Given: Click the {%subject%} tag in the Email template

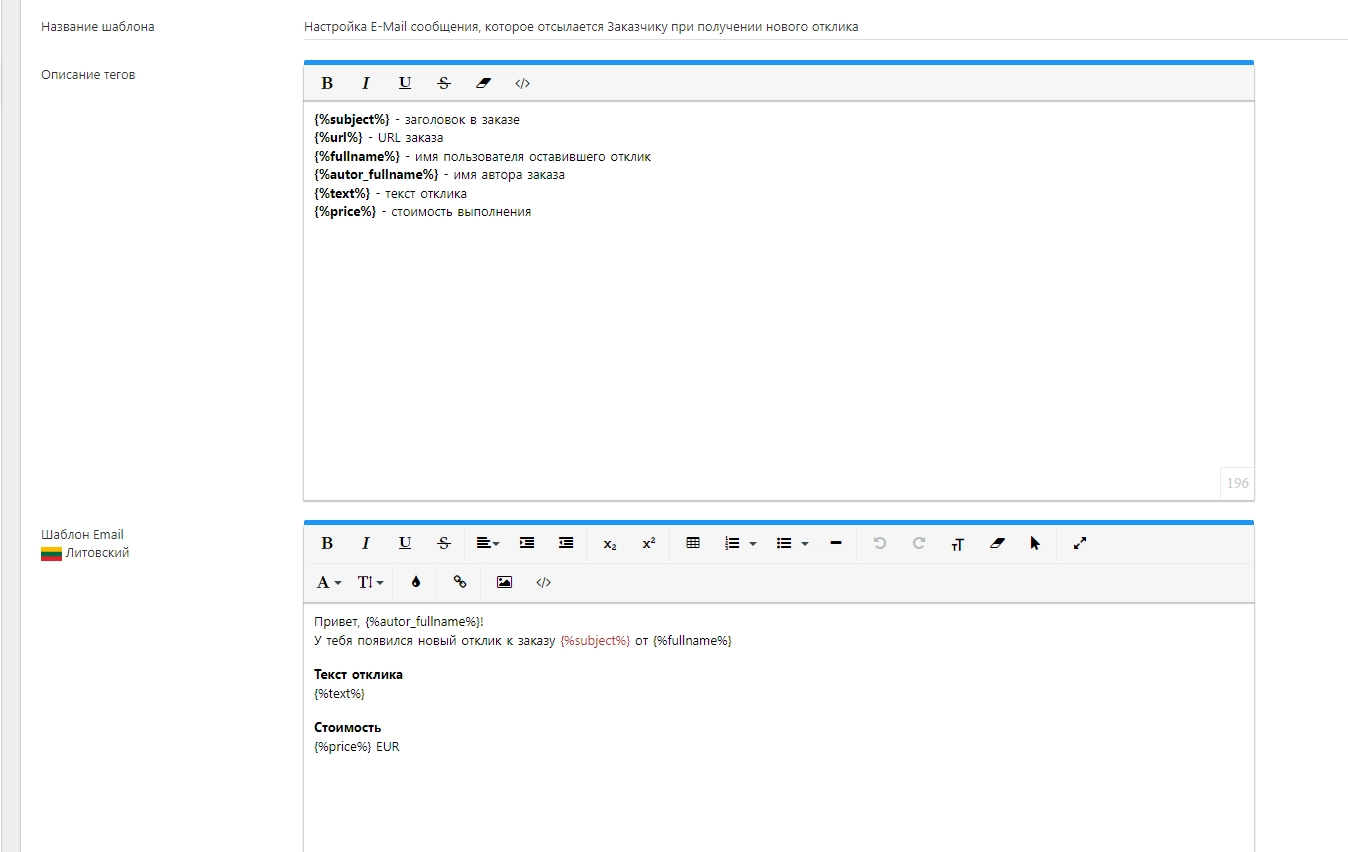Looking at the screenshot, I should pyautogui.click(x=595, y=641).
